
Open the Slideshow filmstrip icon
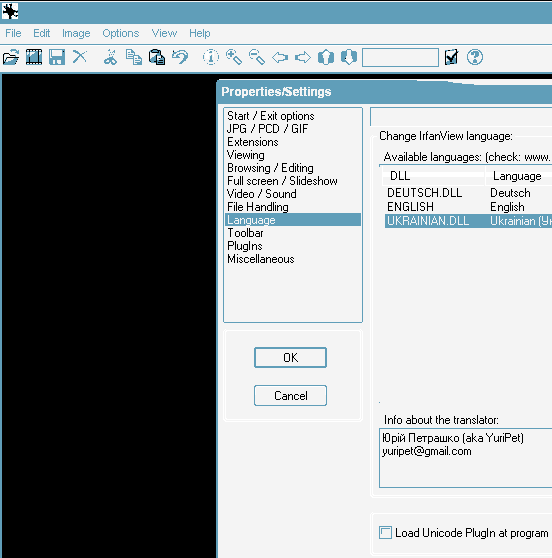click(34, 57)
